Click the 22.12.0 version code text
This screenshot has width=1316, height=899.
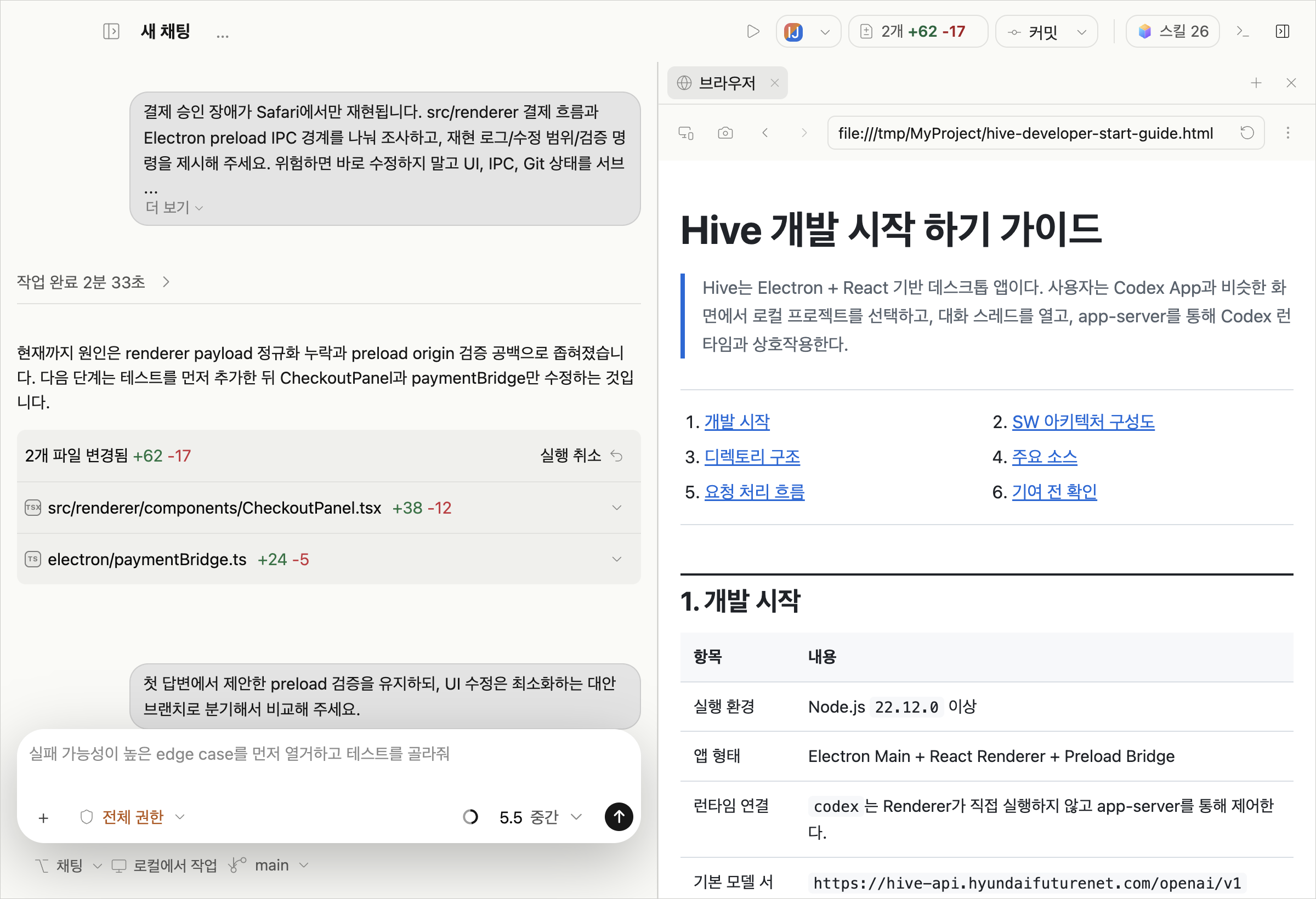point(906,707)
